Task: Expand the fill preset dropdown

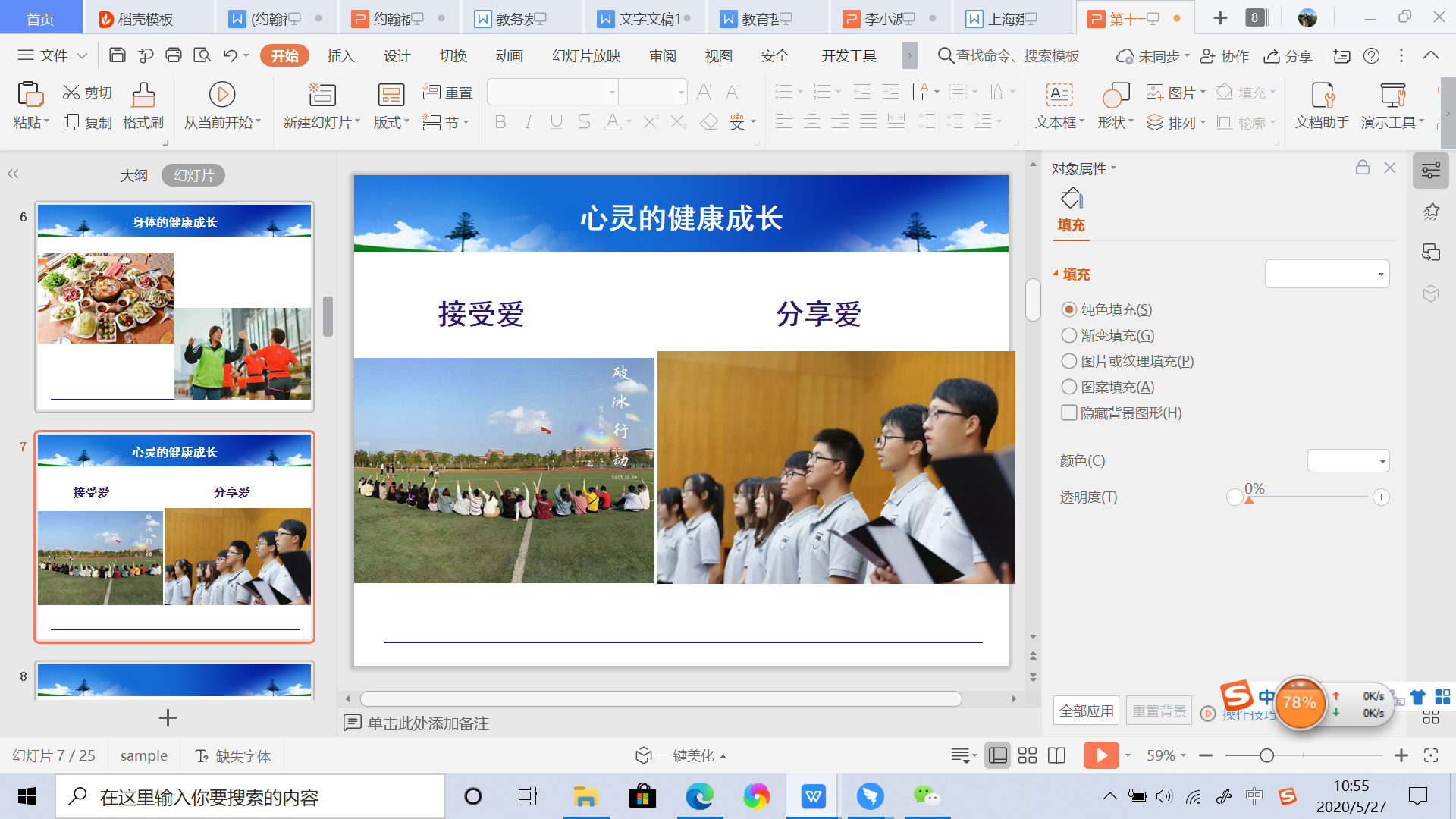Action: pos(1327,274)
